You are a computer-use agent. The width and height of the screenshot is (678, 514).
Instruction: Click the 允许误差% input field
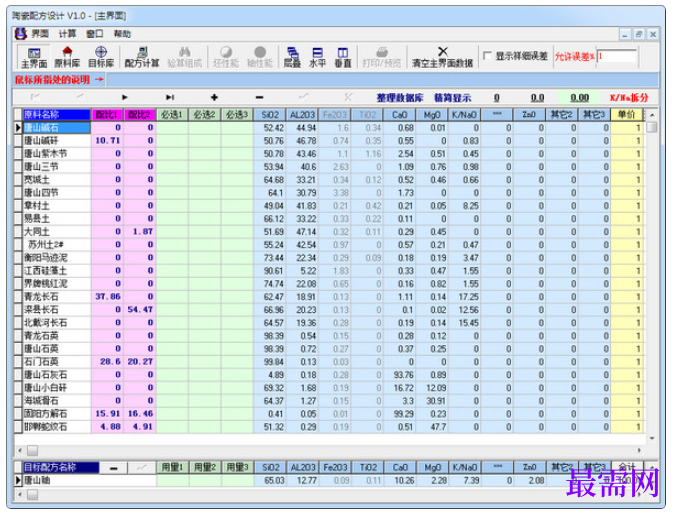pos(617,56)
